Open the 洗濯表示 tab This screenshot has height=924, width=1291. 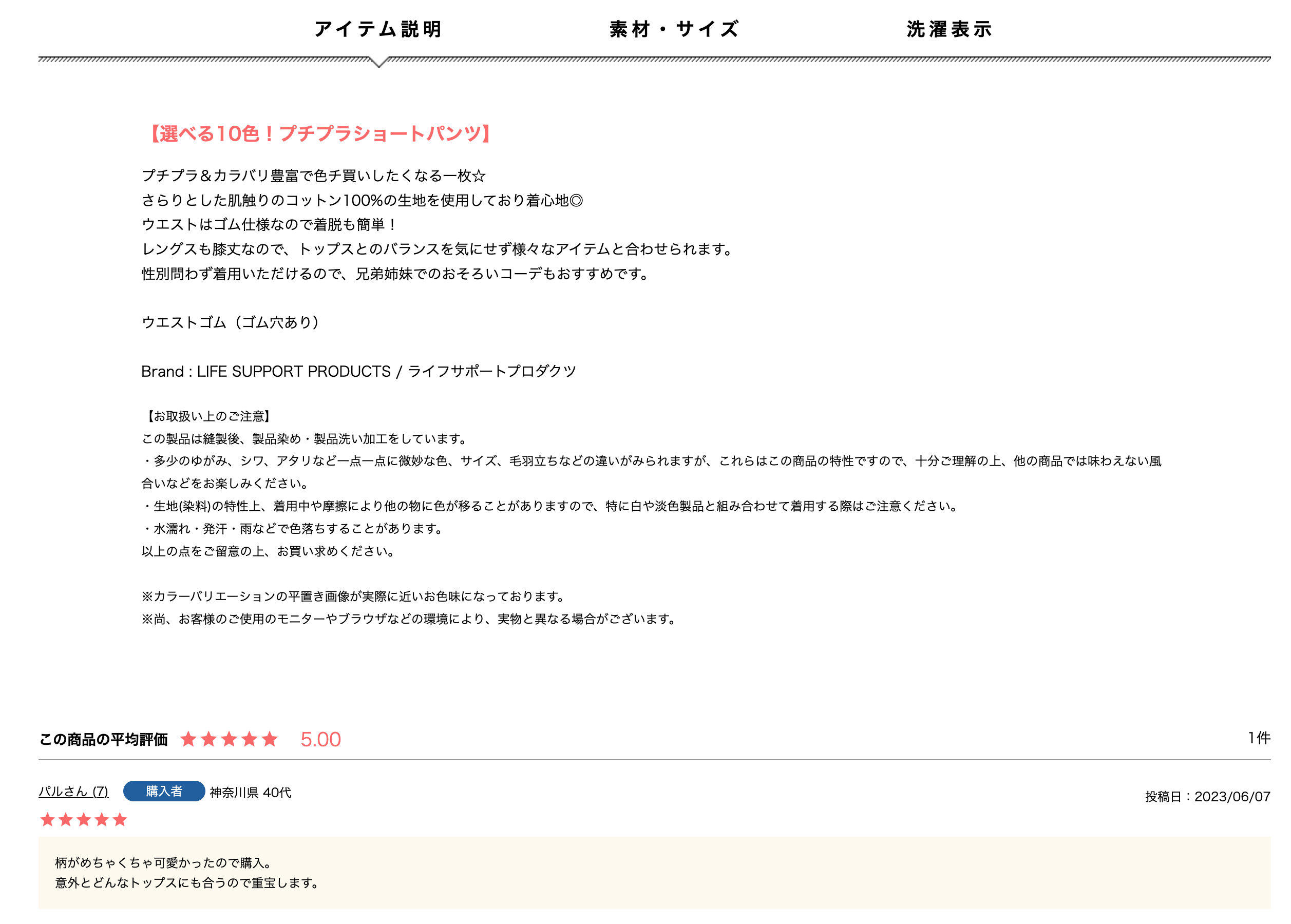click(950, 29)
